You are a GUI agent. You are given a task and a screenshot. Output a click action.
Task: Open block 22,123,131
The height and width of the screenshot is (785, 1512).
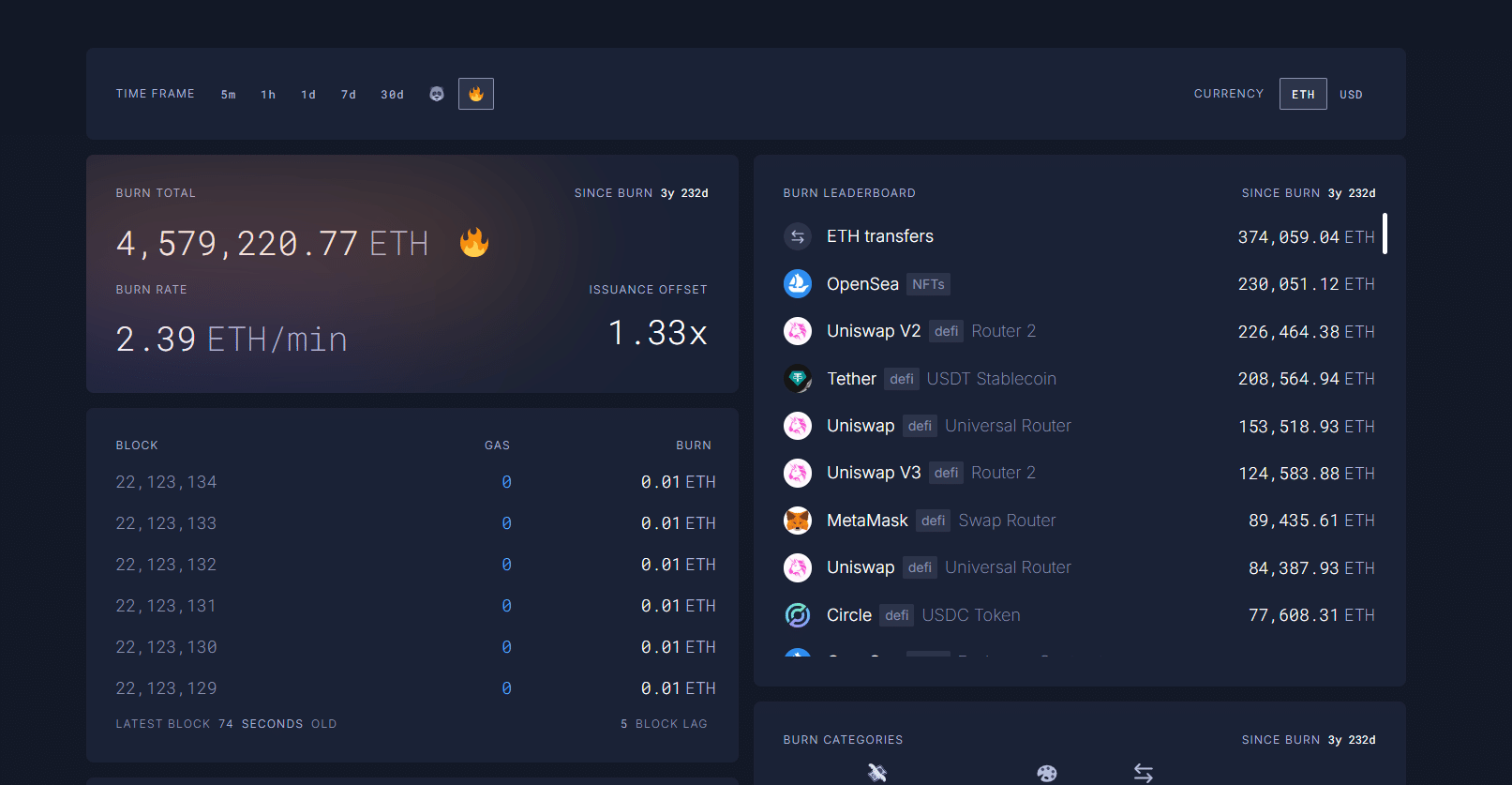[x=166, y=606]
